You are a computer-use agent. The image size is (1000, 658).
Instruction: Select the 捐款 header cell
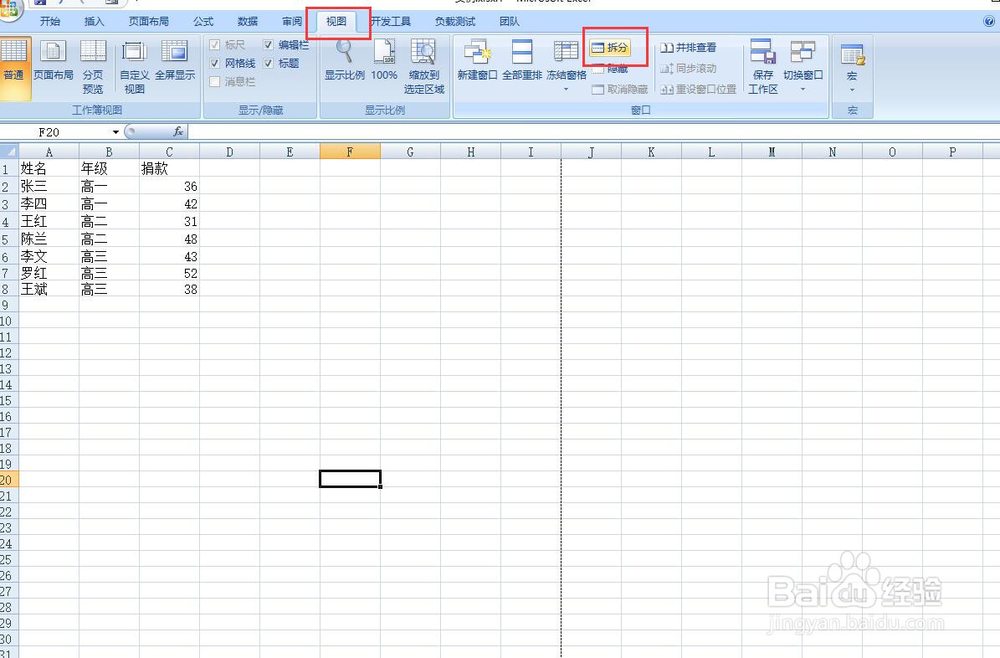click(170, 168)
